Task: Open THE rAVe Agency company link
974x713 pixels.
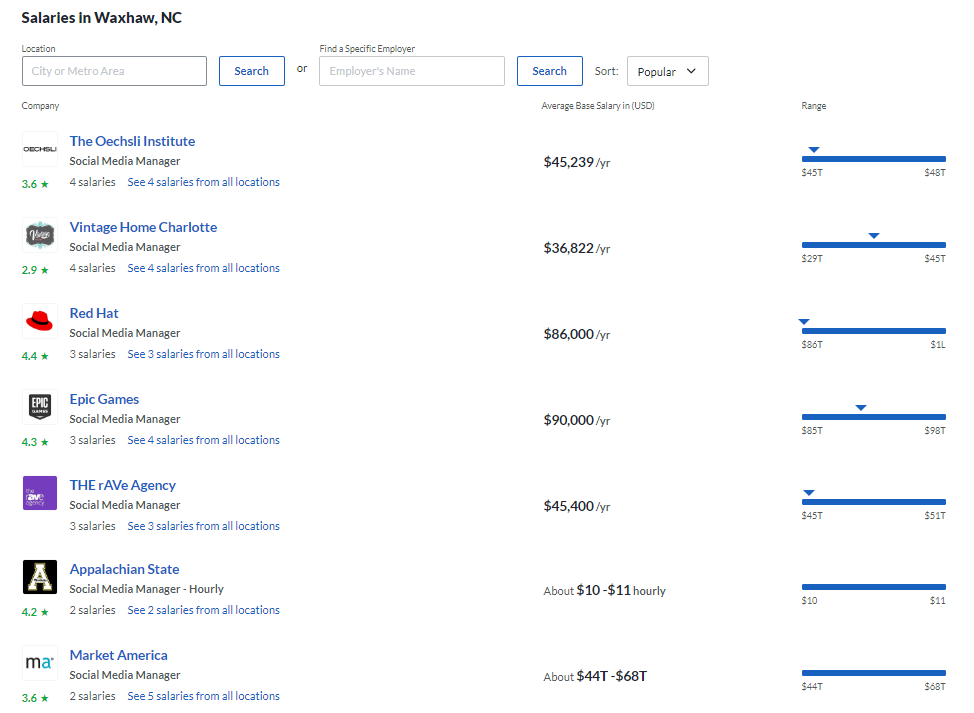Action: [122, 485]
